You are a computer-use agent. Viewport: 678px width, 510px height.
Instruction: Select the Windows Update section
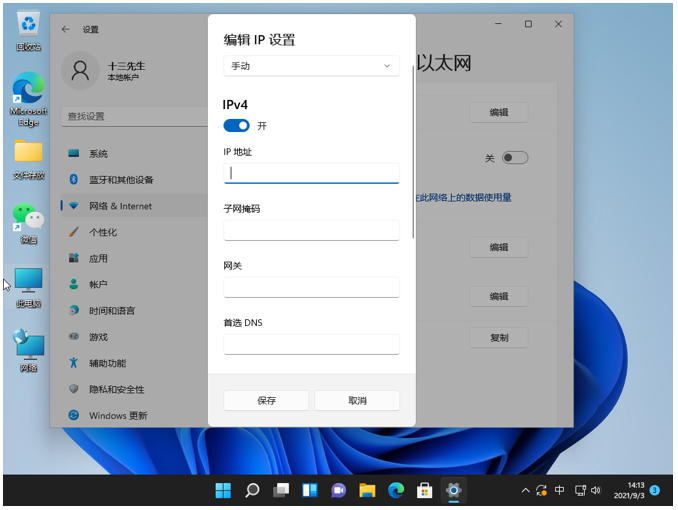[x=117, y=415]
